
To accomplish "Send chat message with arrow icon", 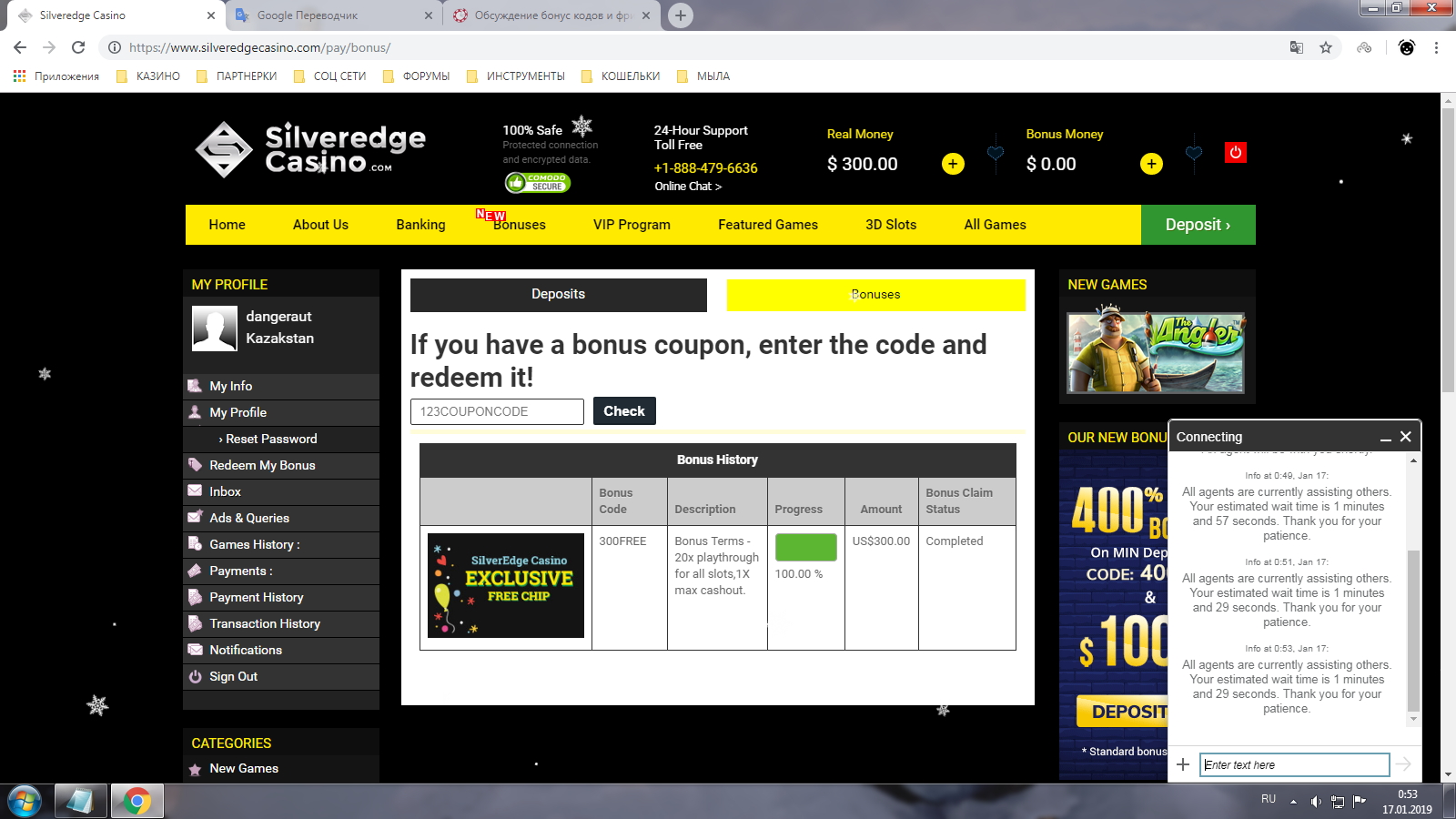I will tap(1404, 764).
